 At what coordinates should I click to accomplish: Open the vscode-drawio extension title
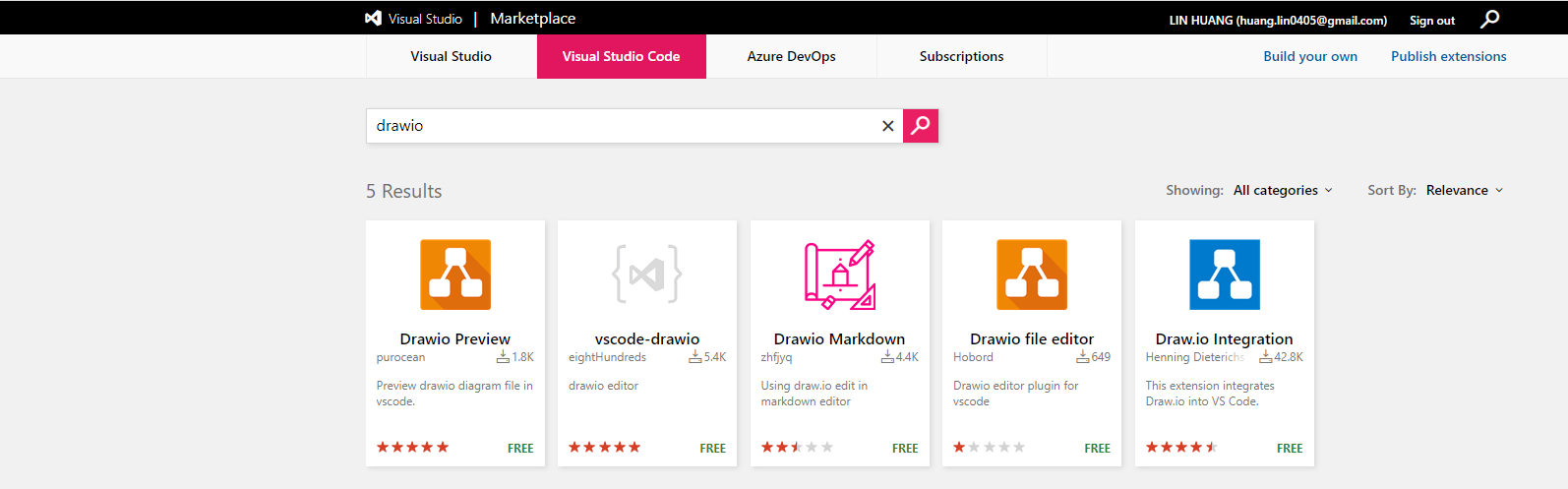647,338
